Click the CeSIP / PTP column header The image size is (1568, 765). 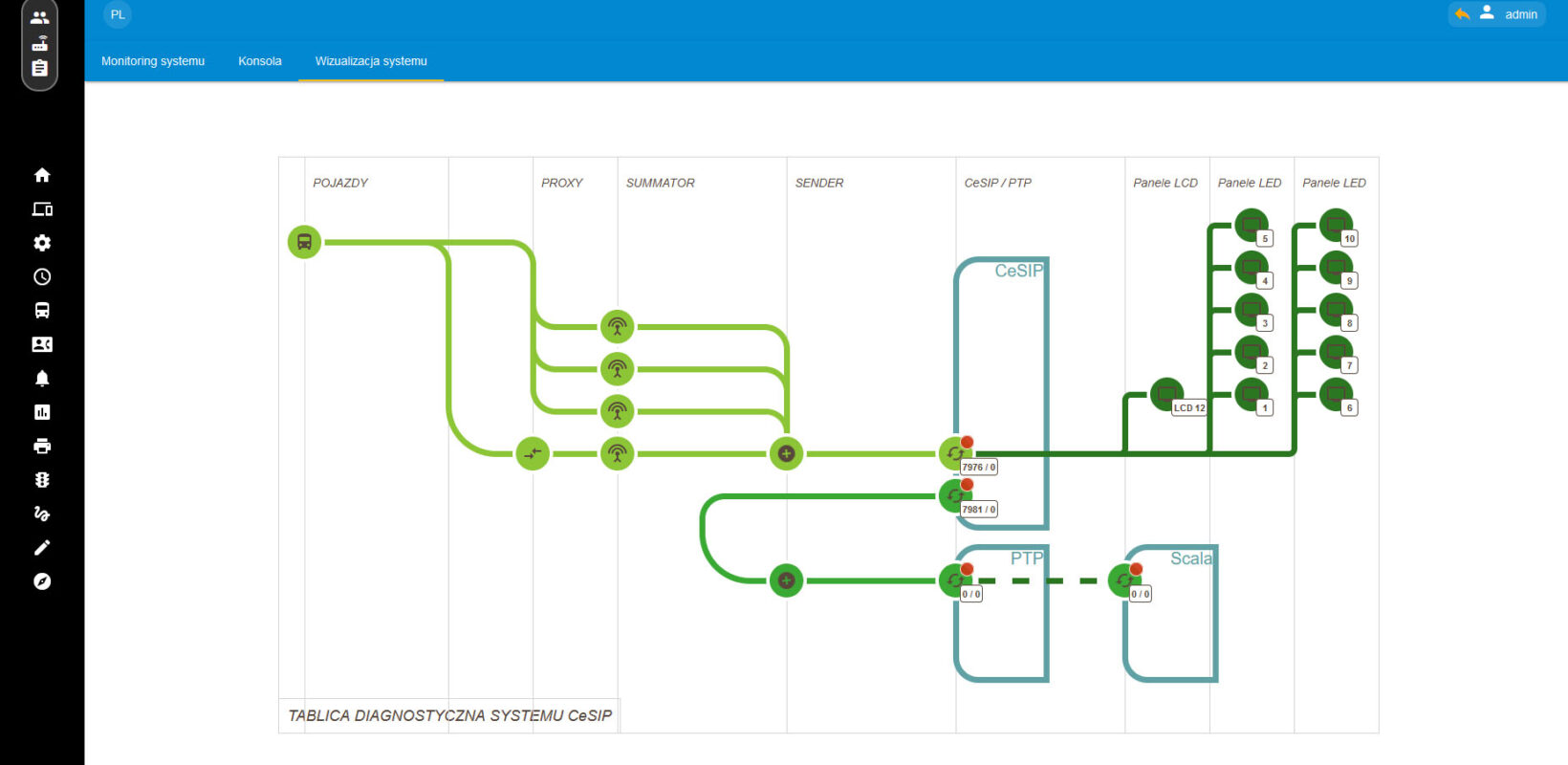[x=998, y=183]
